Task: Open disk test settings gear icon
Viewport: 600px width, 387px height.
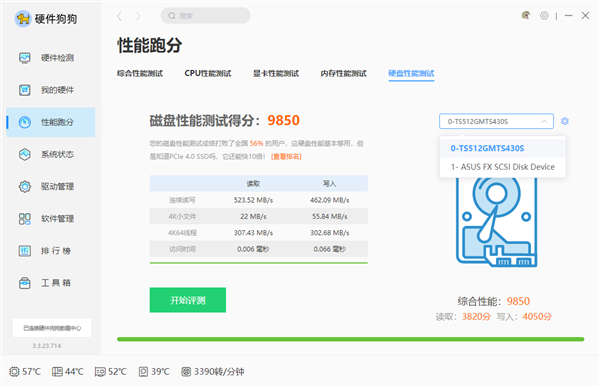Action: [x=565, y=121]
